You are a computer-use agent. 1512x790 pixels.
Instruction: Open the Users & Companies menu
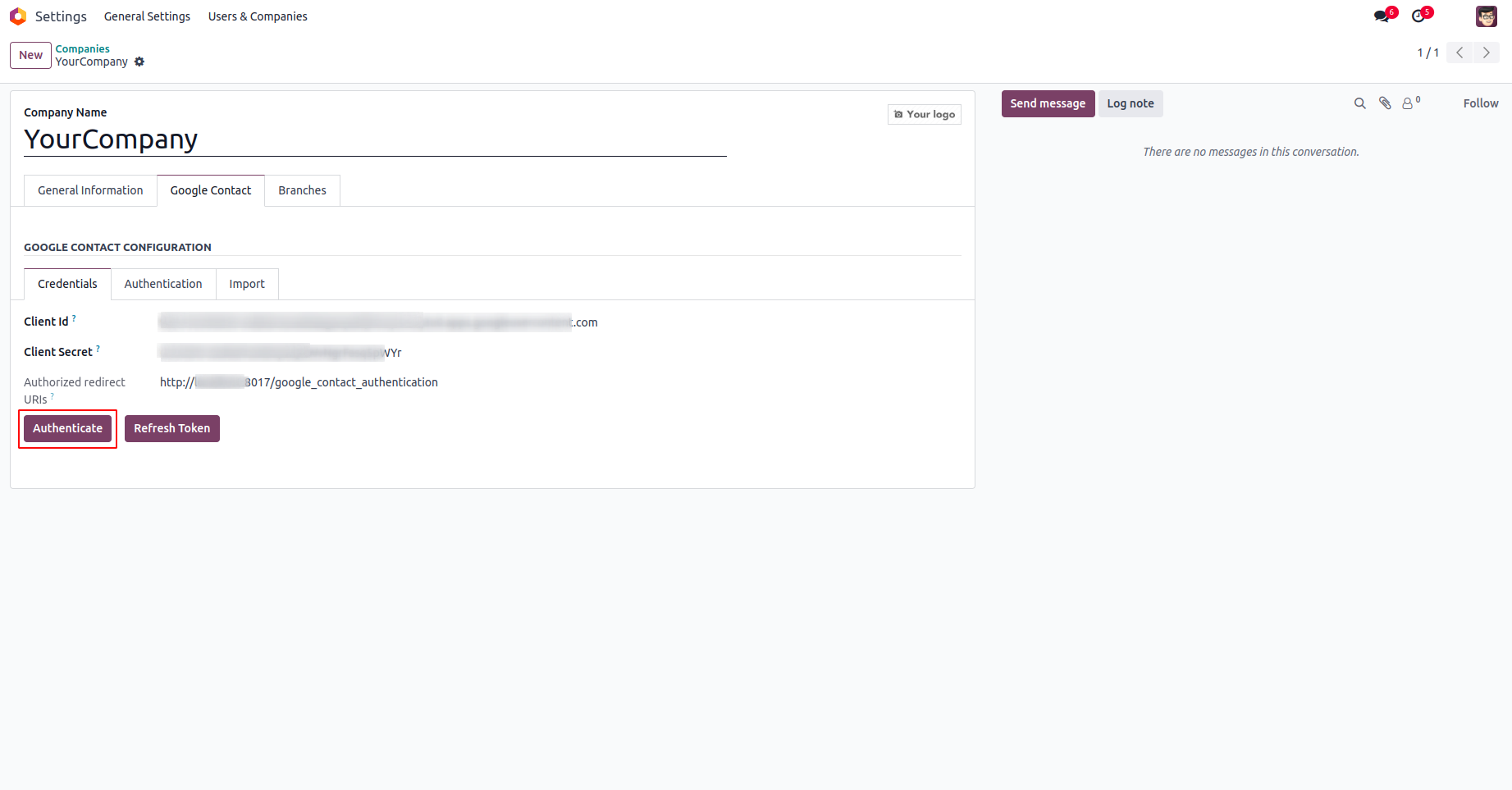pyautogui.click(x=258, y=16)
